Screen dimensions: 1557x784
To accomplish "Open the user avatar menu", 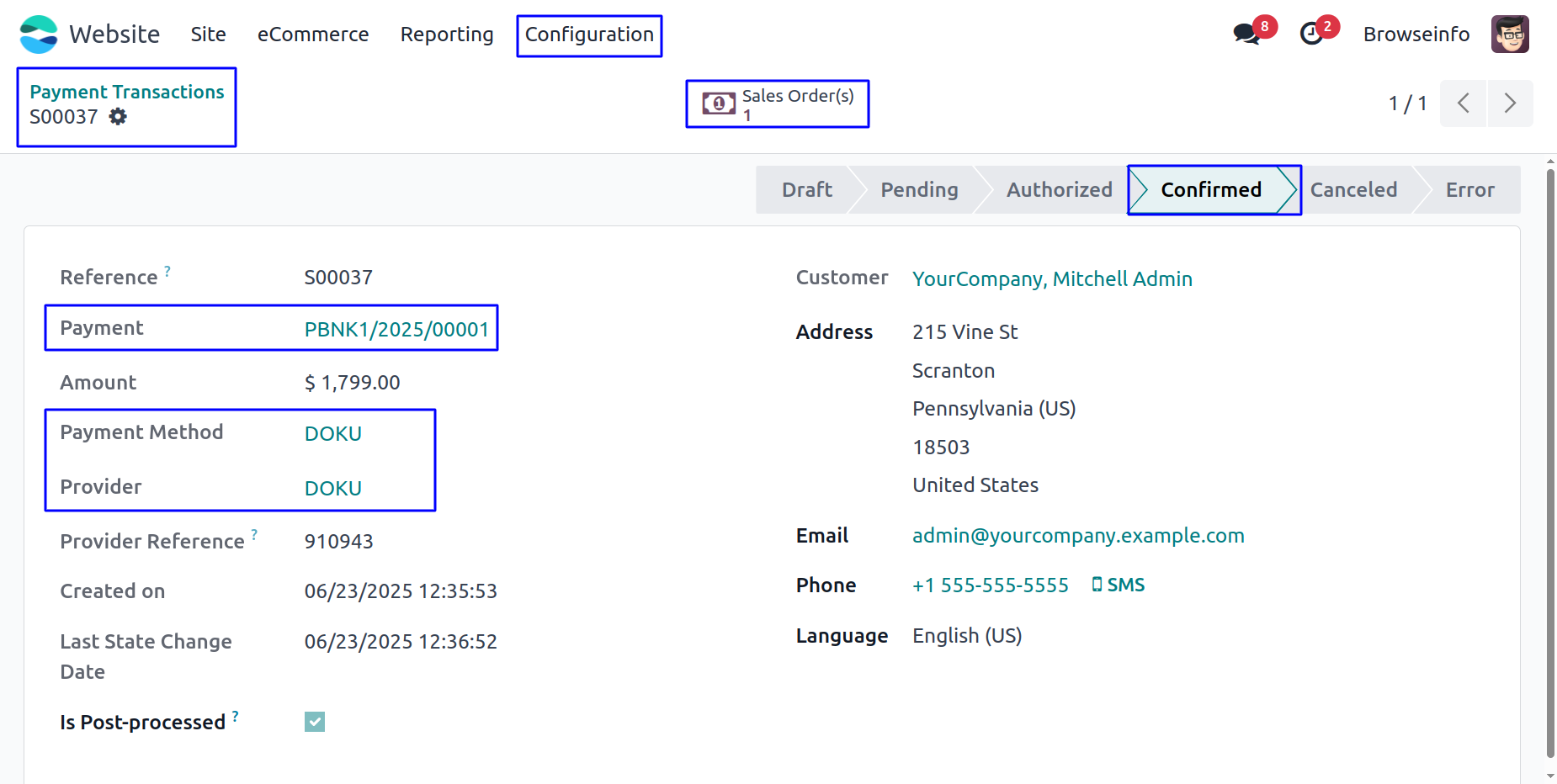I will pyautogui.click(x=1510, y=34).
